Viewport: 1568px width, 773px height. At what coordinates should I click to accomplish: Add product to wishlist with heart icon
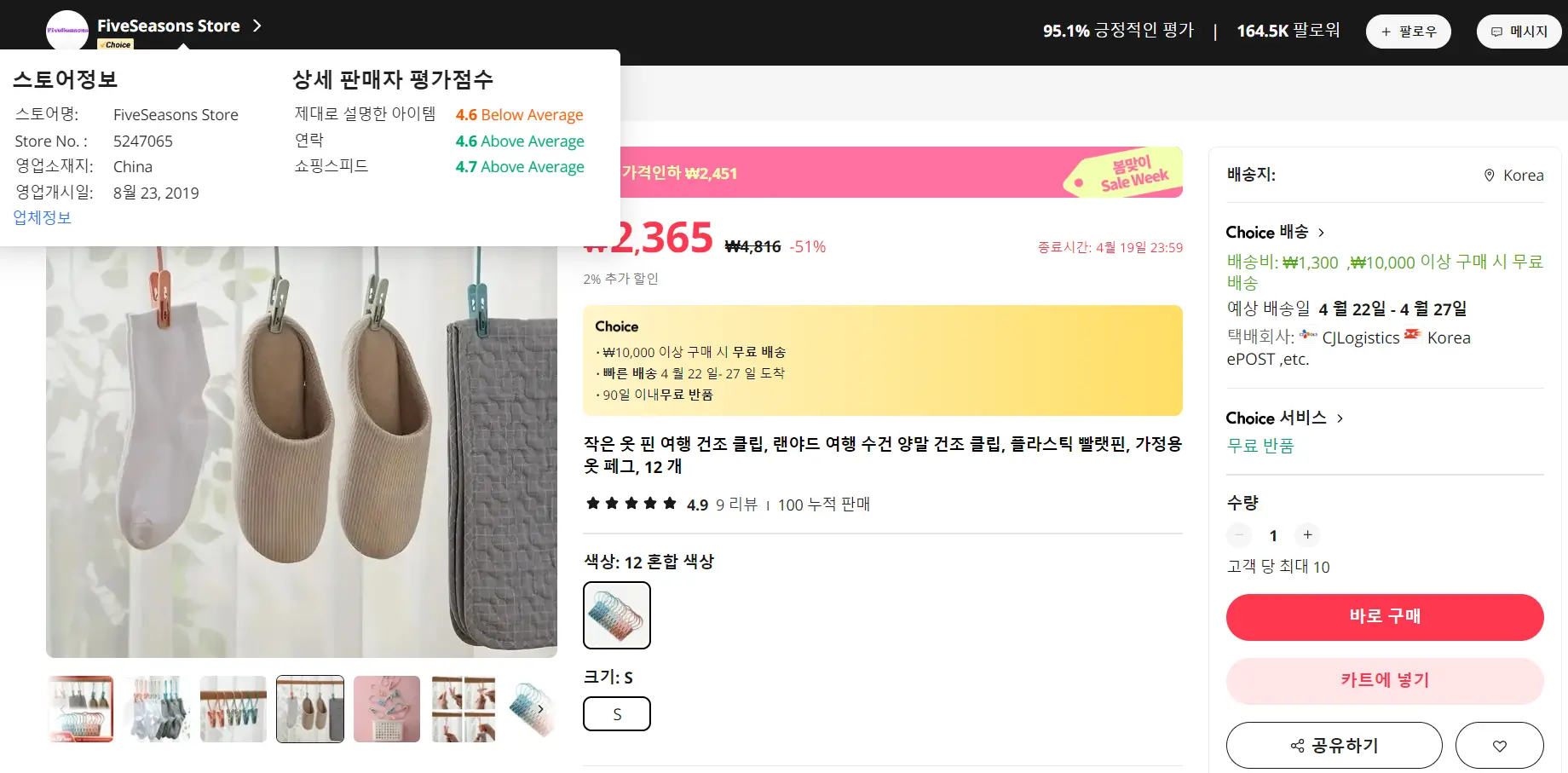click(x=1500, y=745)
